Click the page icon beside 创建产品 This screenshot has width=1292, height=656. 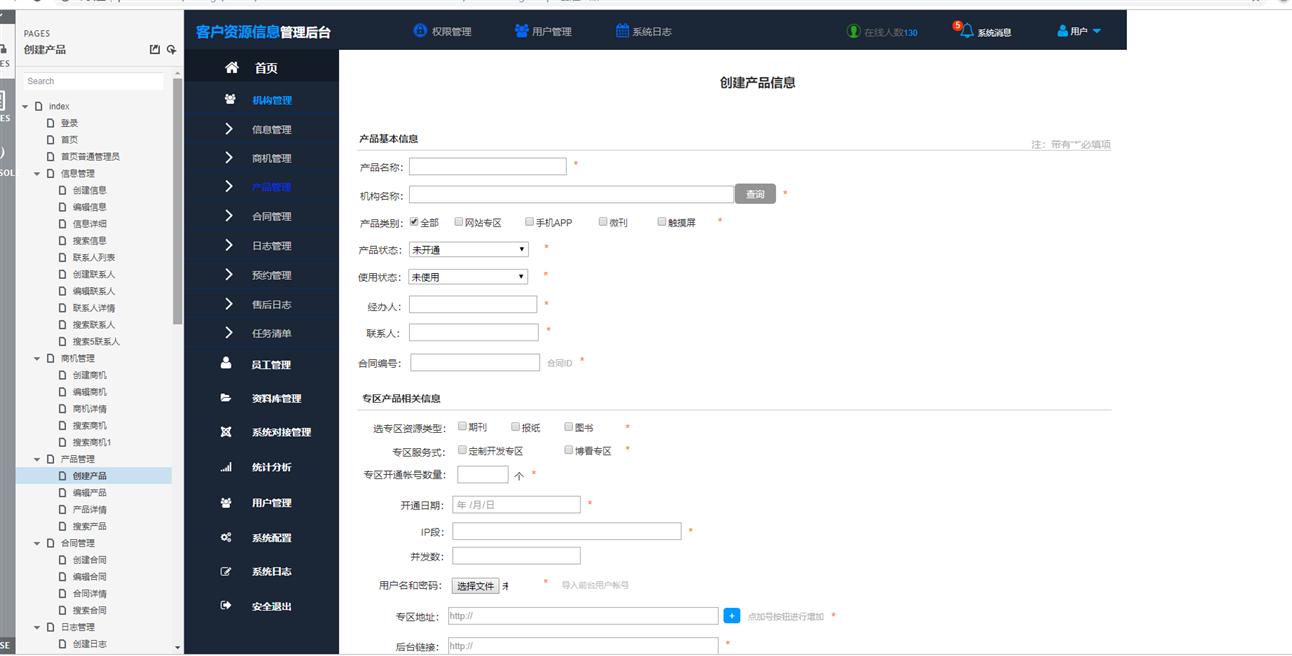point(63,476)
